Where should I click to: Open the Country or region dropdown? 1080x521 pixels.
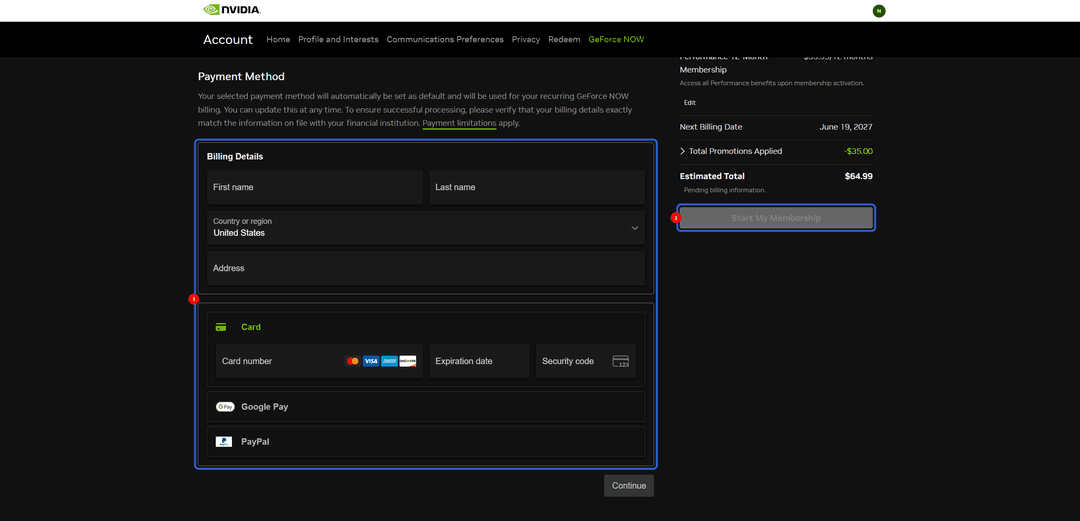[x=426, y=227]
